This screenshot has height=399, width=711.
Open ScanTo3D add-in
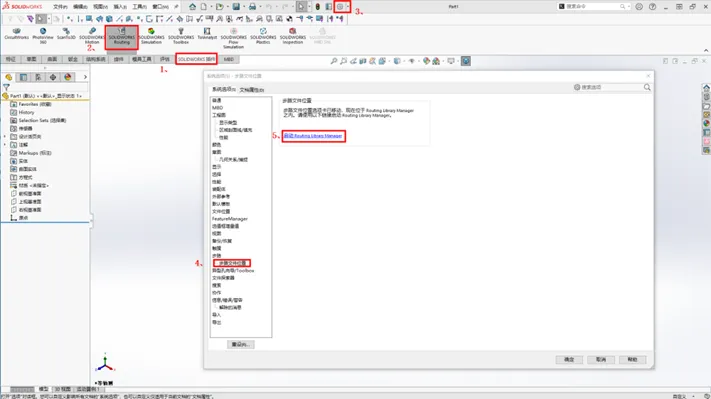[x=66, y=34]
